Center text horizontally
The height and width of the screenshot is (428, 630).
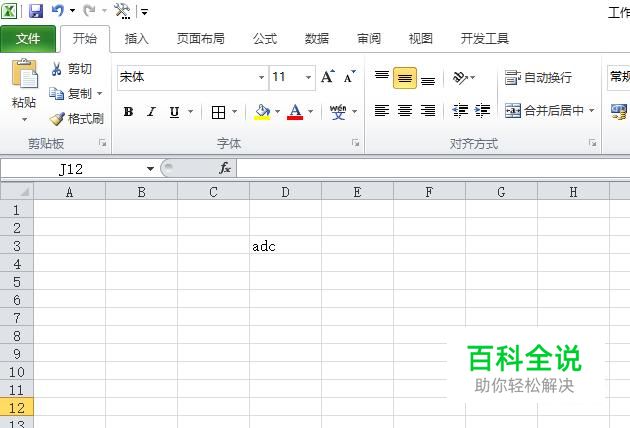(405, 110)
